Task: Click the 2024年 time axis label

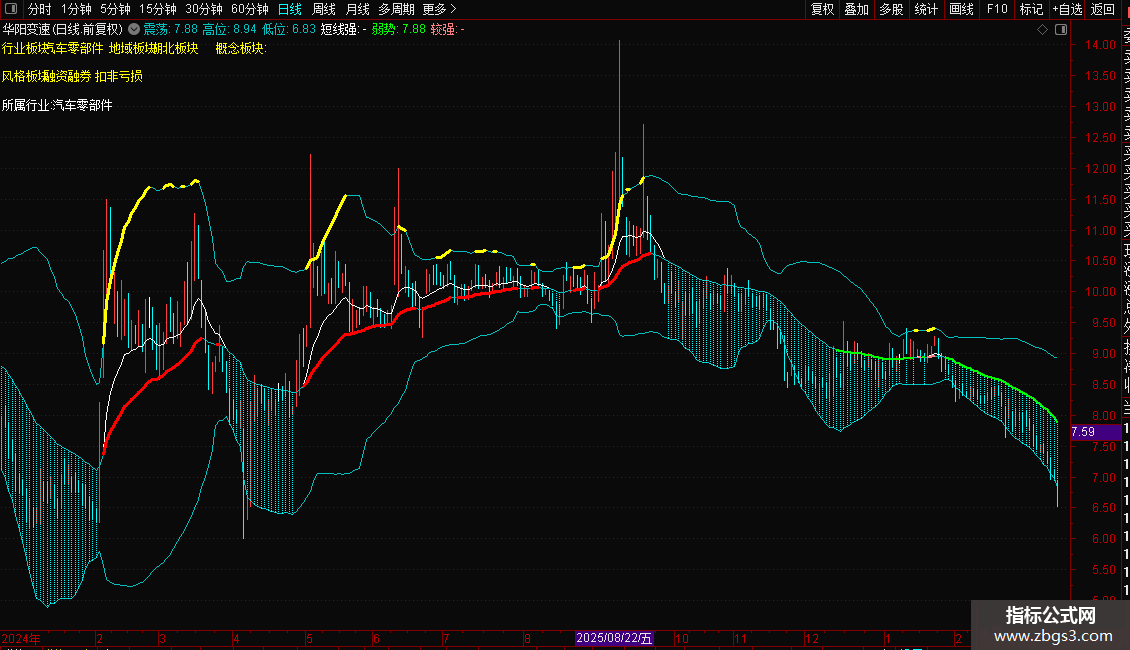Action: (21, 638)
